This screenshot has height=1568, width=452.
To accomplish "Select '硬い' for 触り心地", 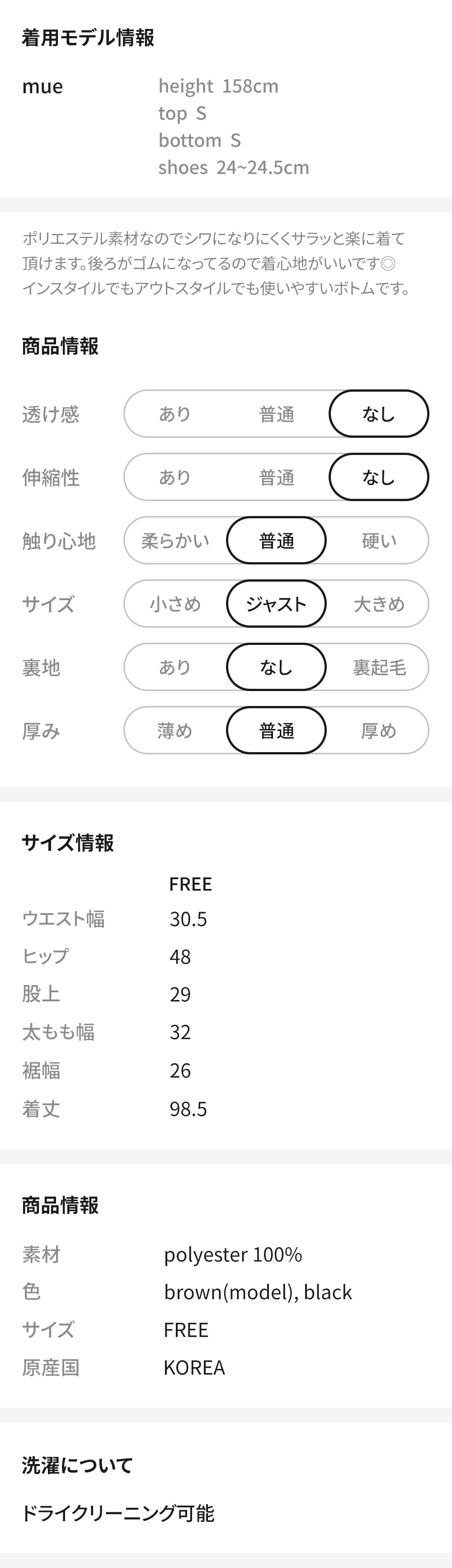I will 378,540.
